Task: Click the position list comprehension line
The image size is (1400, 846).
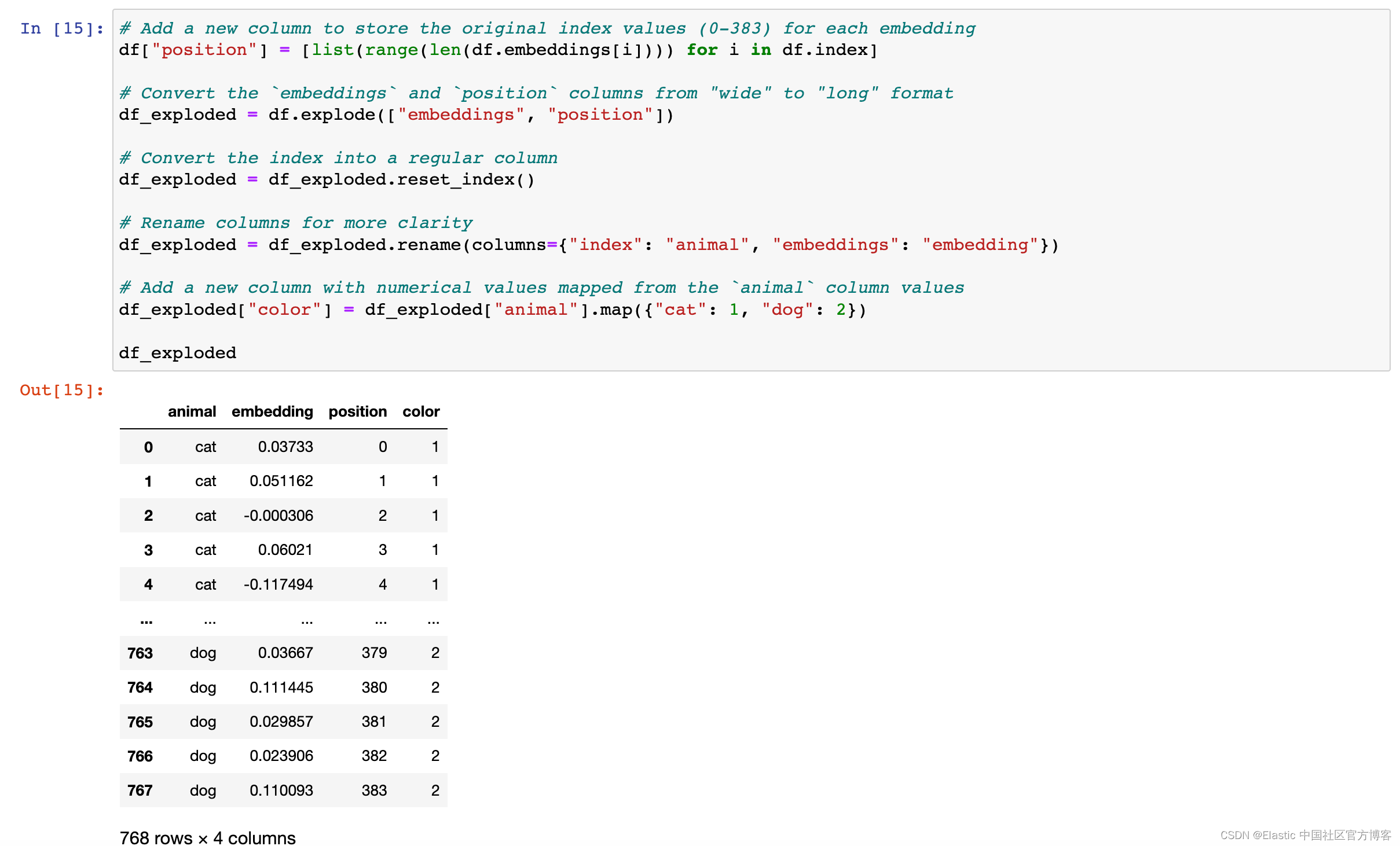Action: tap(497, 50)
